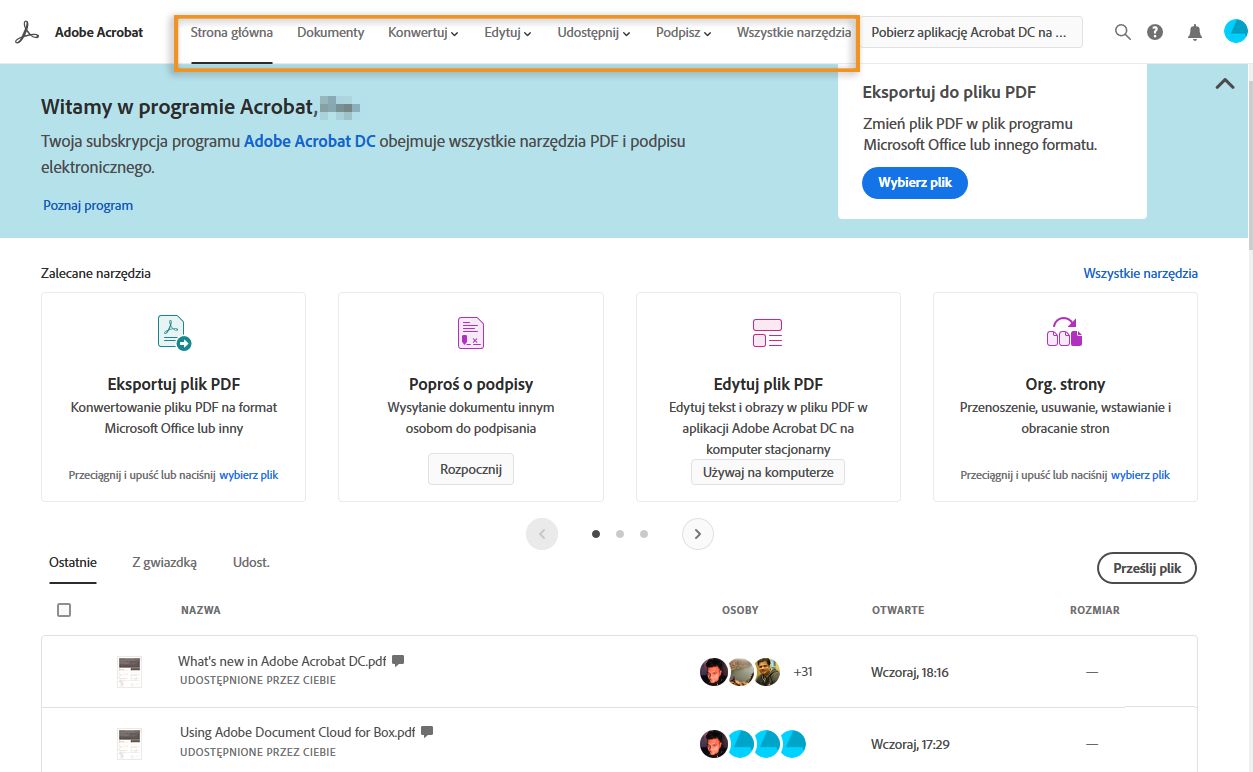Image resolution: width=1253 pixels, height=772 pixels.
Task: Select the first carousel page dot
Action: tap(596, 534)
